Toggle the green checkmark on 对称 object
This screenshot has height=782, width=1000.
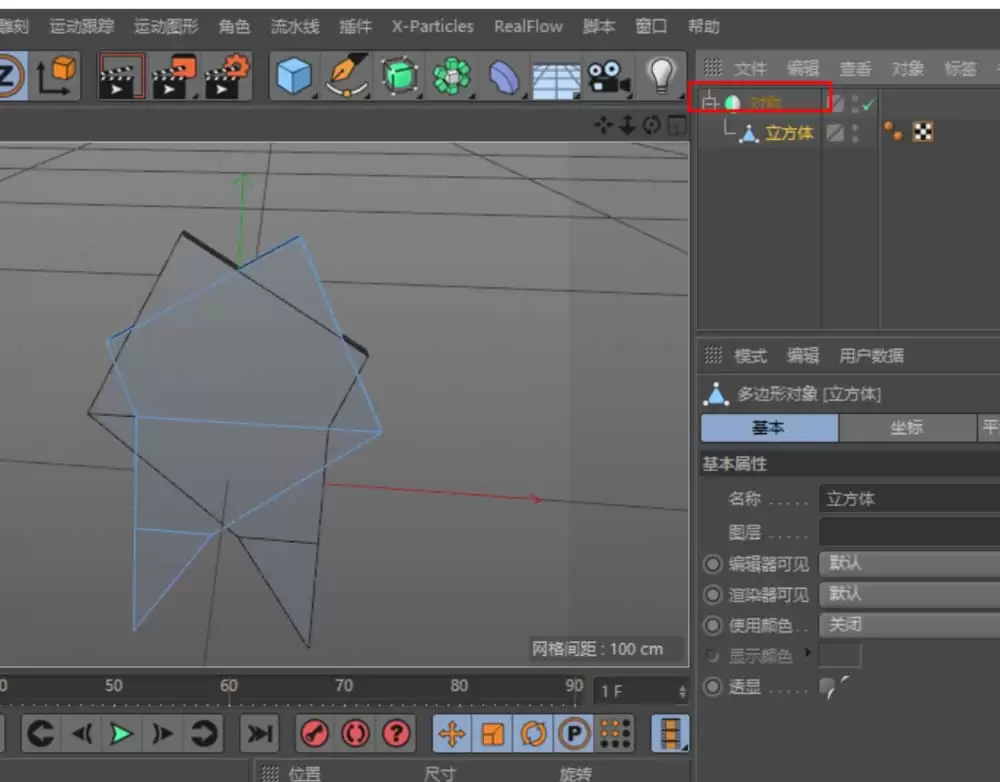(867, 104)
